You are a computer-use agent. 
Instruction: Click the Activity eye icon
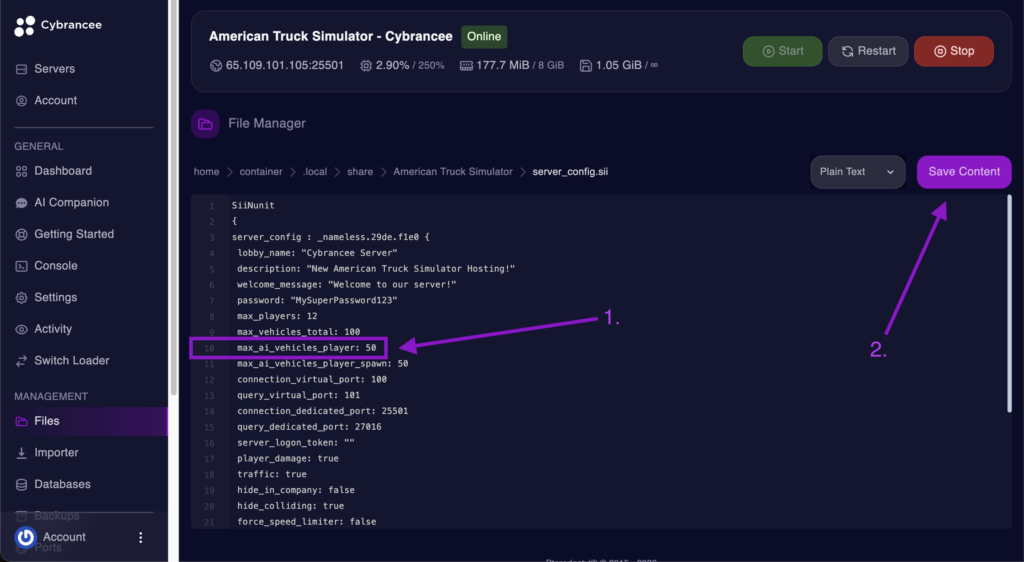click(22, 330)
